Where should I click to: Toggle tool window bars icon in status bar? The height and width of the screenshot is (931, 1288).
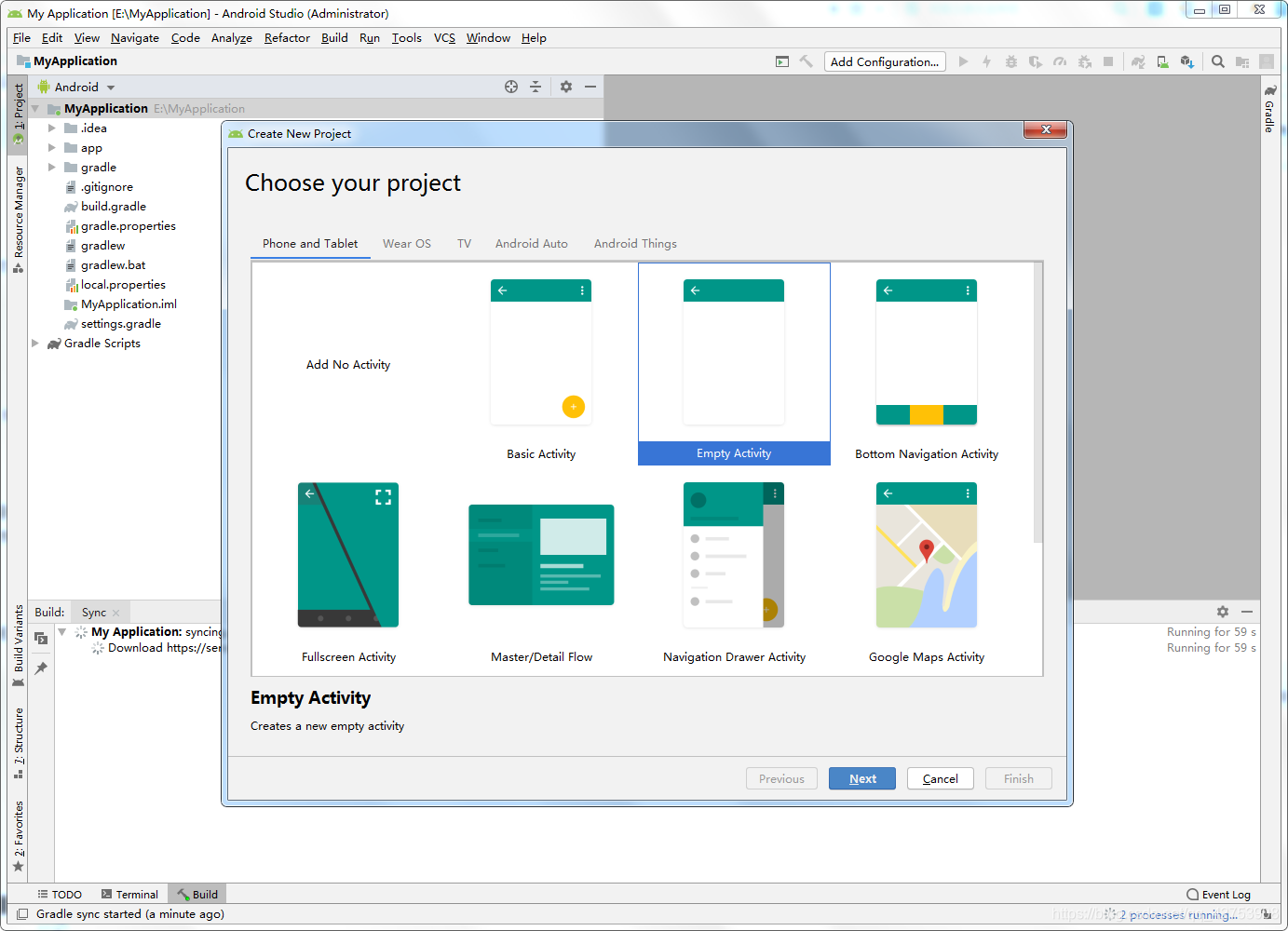[x=22, y=914]
